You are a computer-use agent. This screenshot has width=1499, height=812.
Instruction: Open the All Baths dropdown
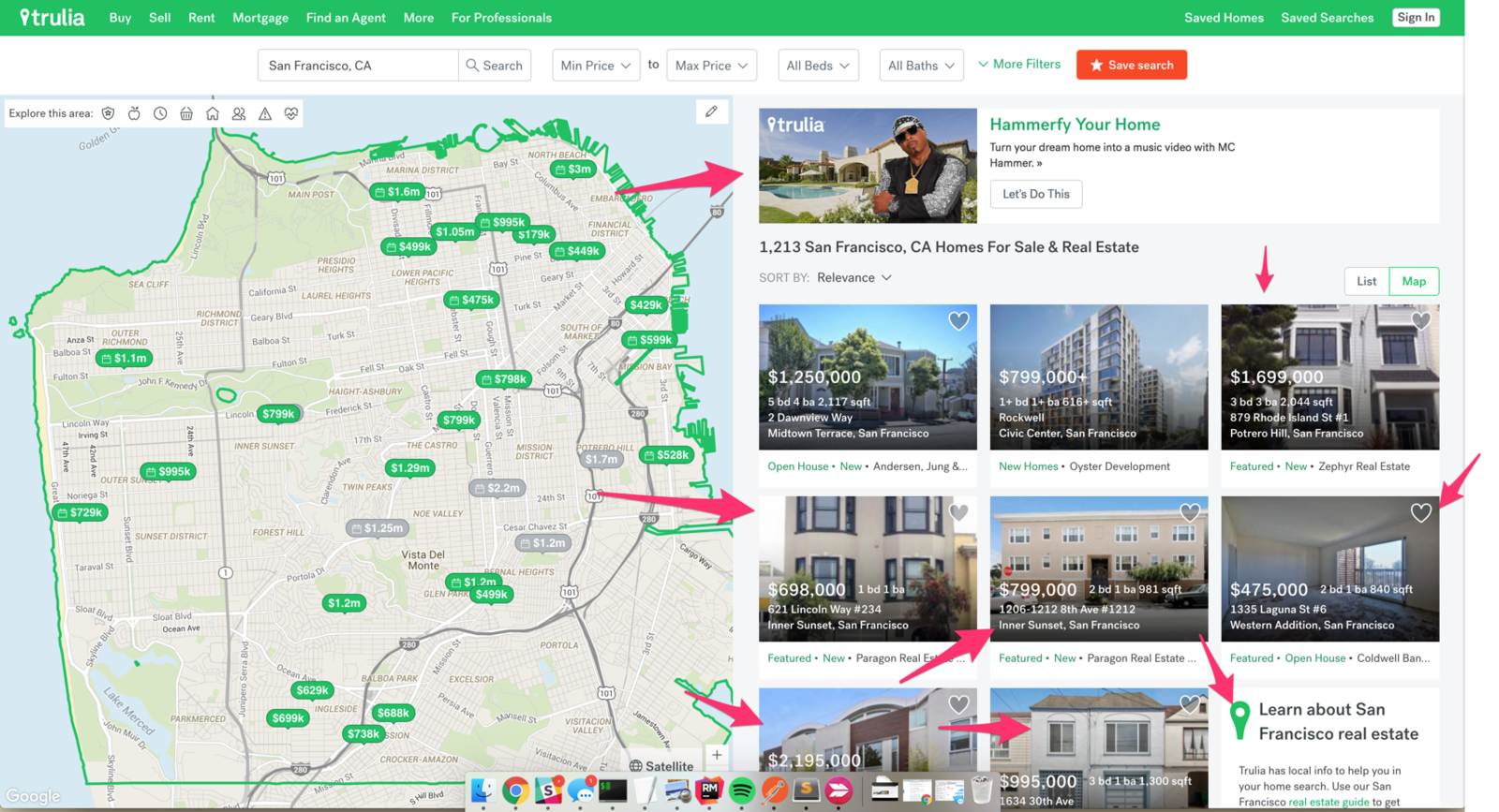(921, 66)
